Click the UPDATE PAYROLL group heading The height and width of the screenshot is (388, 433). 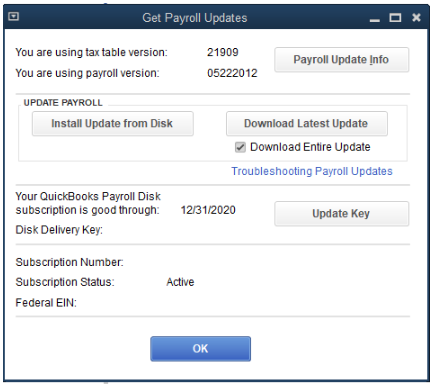(x=63, y=103)
